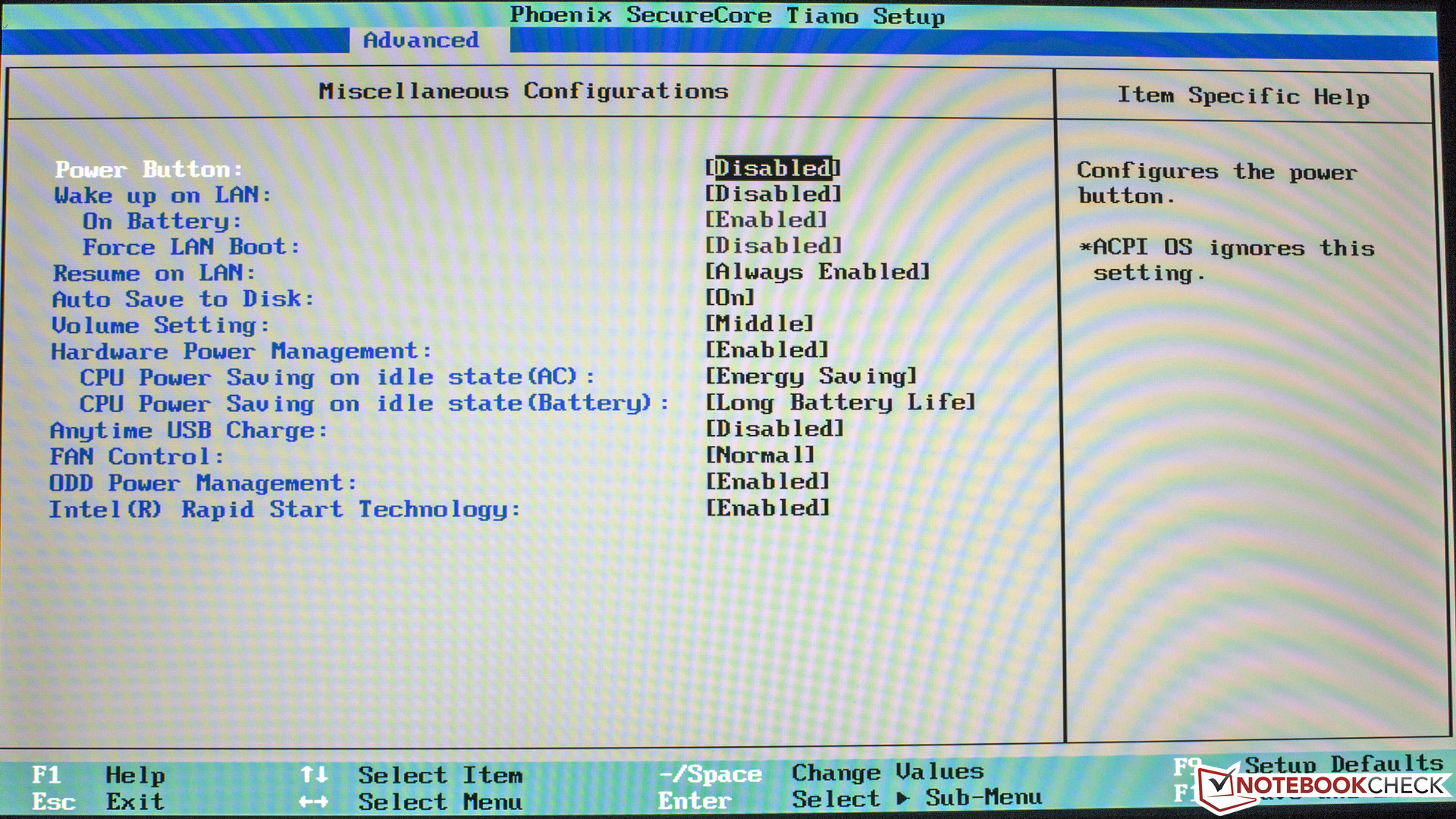Click the Enter Select Sub-Menu label
Screen dimensions: 1456x819
point(695,801)
